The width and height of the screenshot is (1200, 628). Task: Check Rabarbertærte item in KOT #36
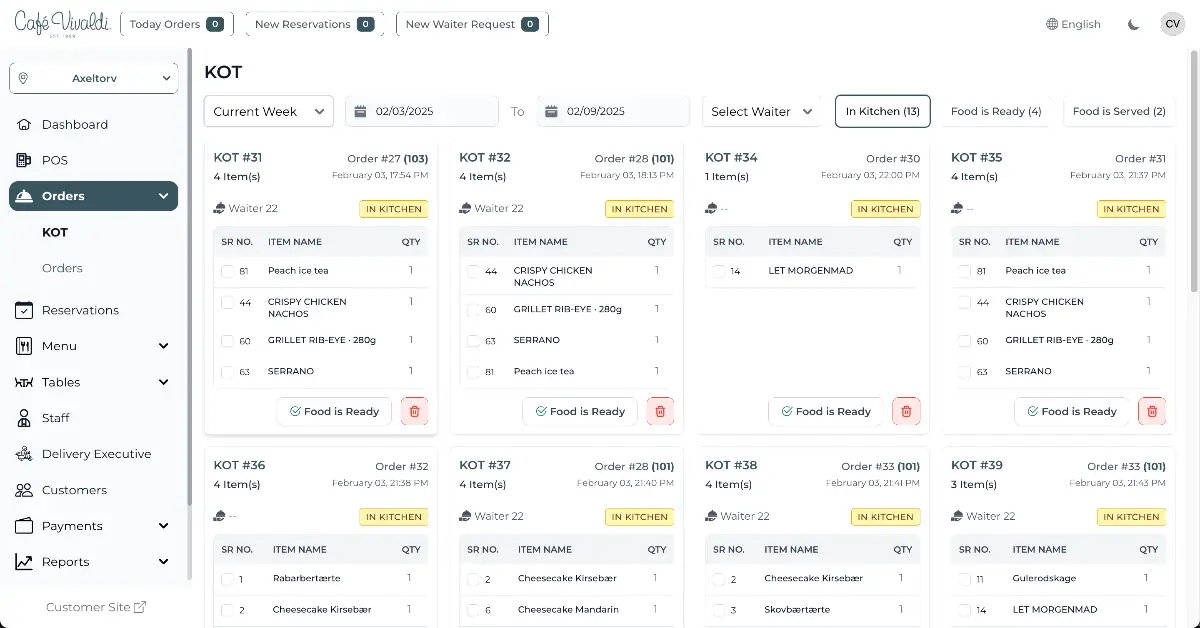click(228, 579)
